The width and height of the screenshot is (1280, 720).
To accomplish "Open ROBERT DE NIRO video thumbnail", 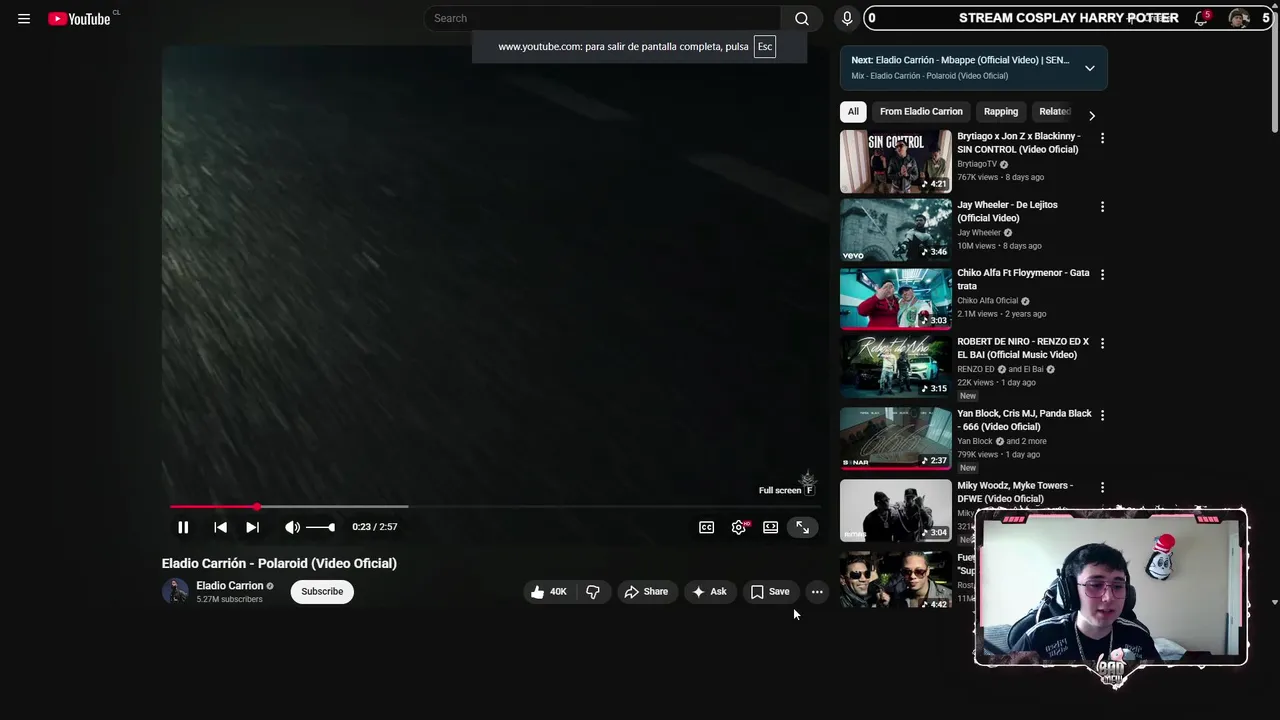I will [x=896, y=367].
